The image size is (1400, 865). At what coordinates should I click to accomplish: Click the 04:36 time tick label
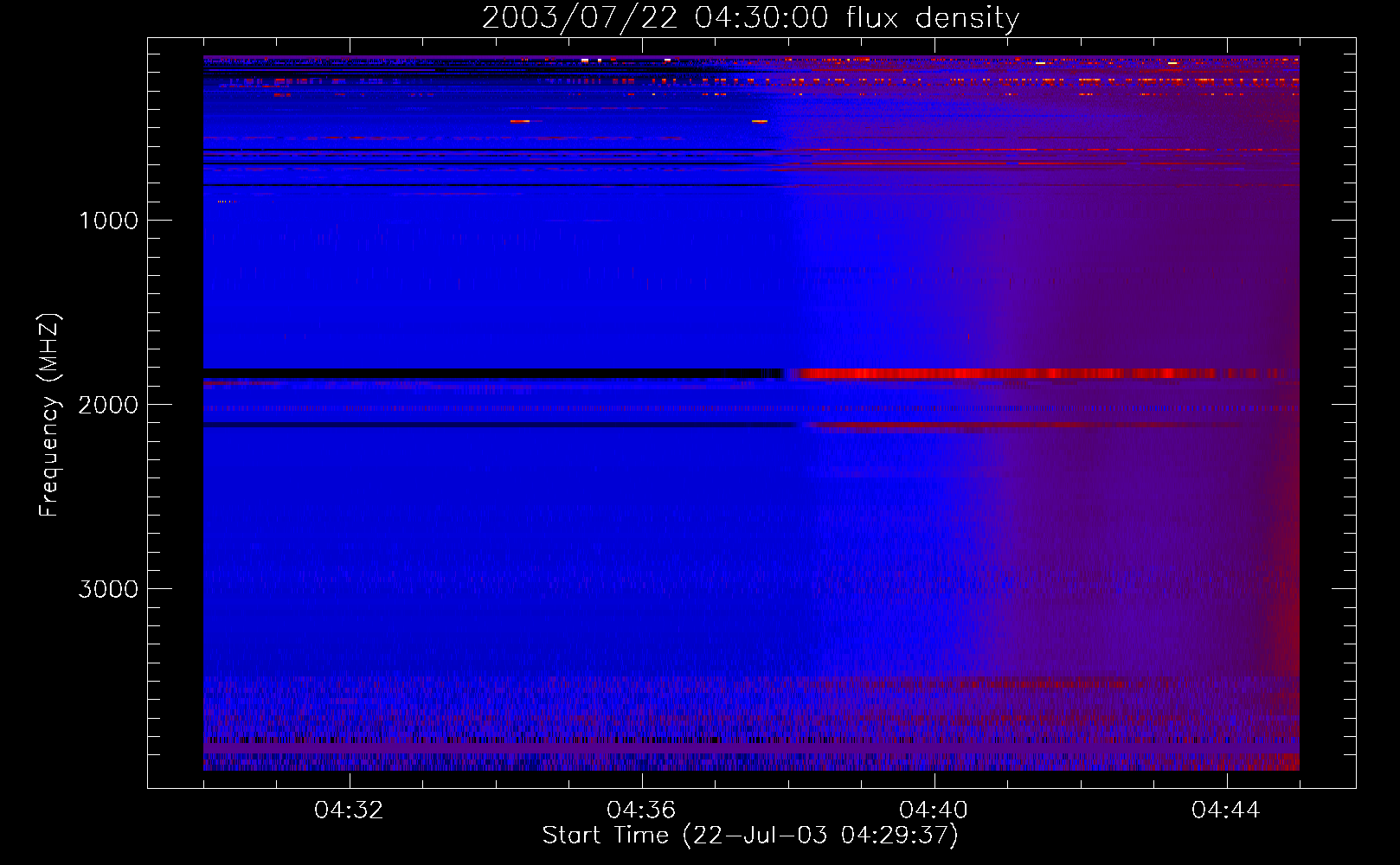click(x=641, y=811)
